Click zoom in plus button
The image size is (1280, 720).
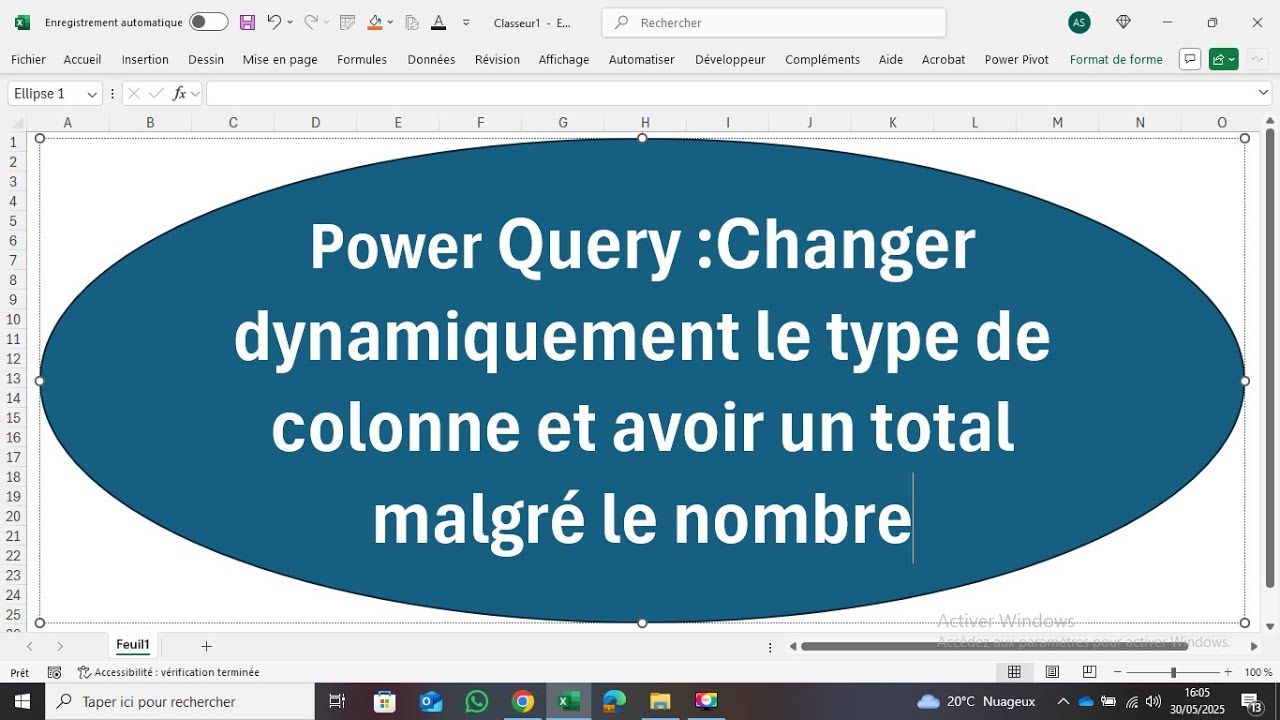tap(1228, 672)
